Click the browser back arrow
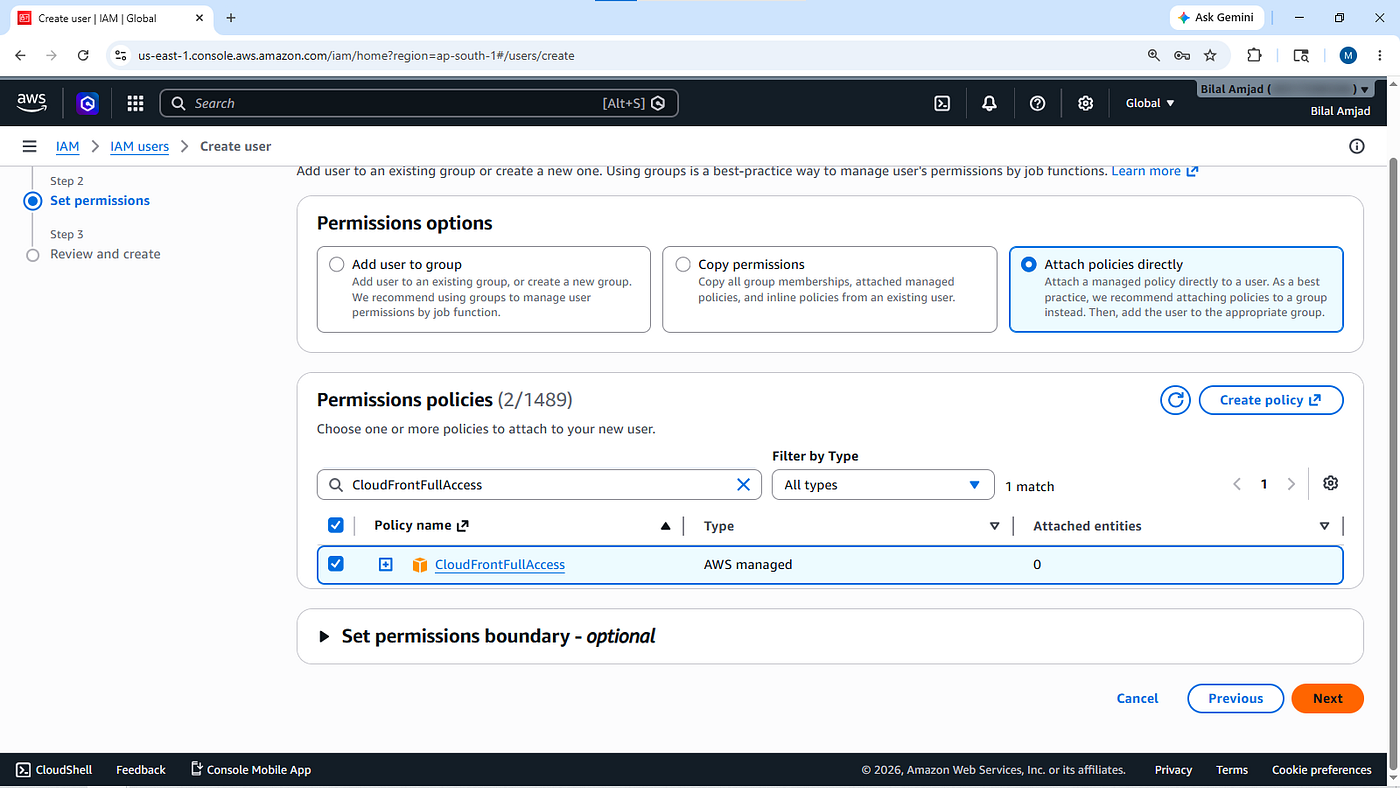The image size is (1400, 788). [21, 56]
